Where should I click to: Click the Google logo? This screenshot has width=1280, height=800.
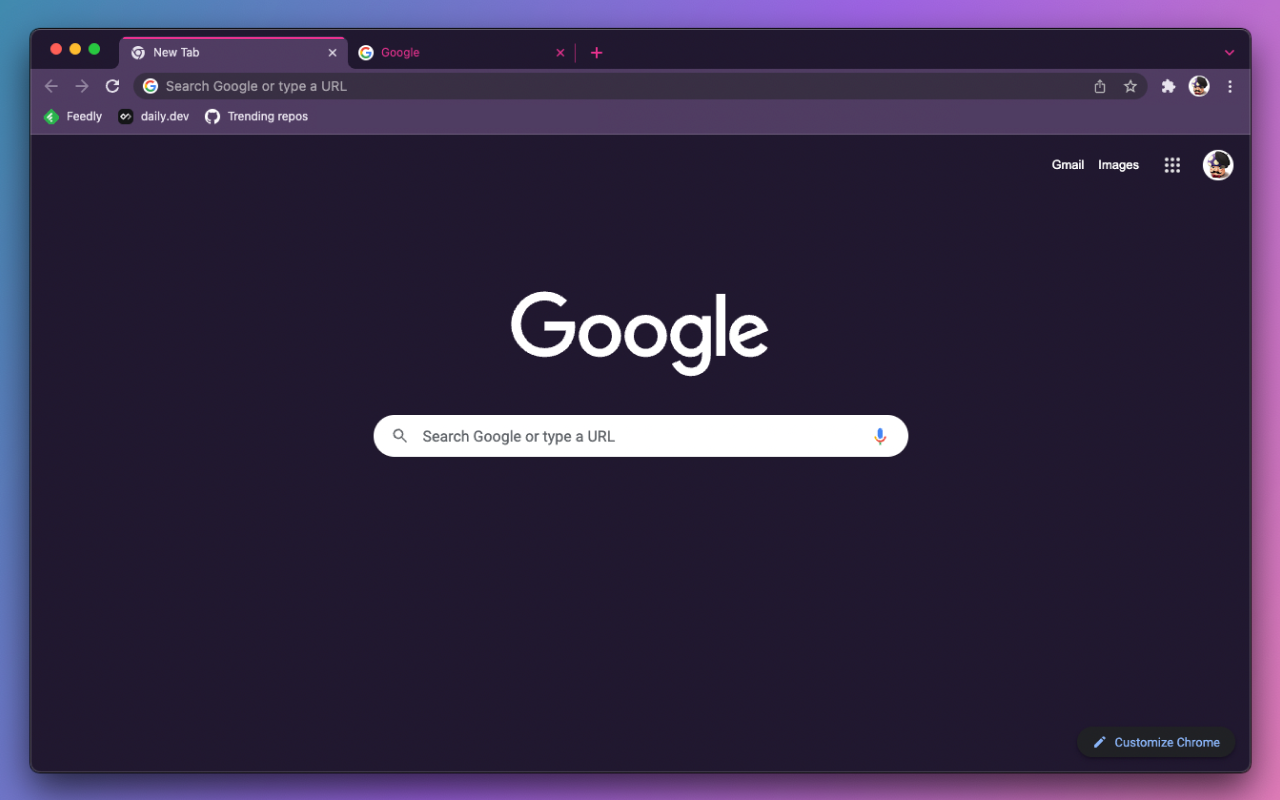point(640,333)
